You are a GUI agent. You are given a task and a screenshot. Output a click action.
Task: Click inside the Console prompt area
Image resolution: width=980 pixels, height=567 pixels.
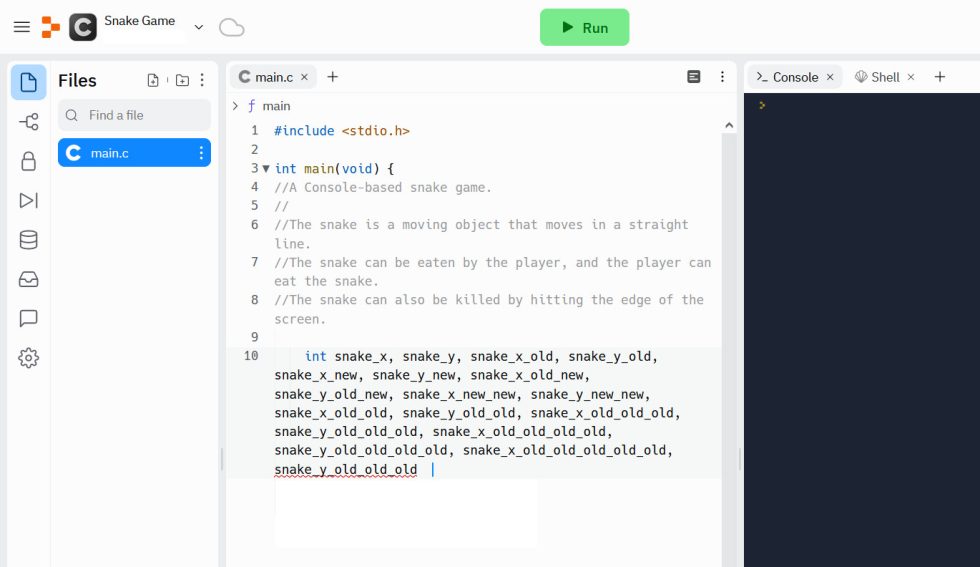[862, 330]
